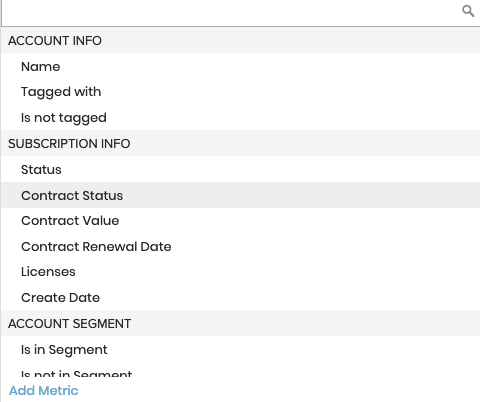Click the SUBSCRIPTION INFO group header
Image resolution: width=480 pixels, height=402 pixels.
(x=241, y=144)
